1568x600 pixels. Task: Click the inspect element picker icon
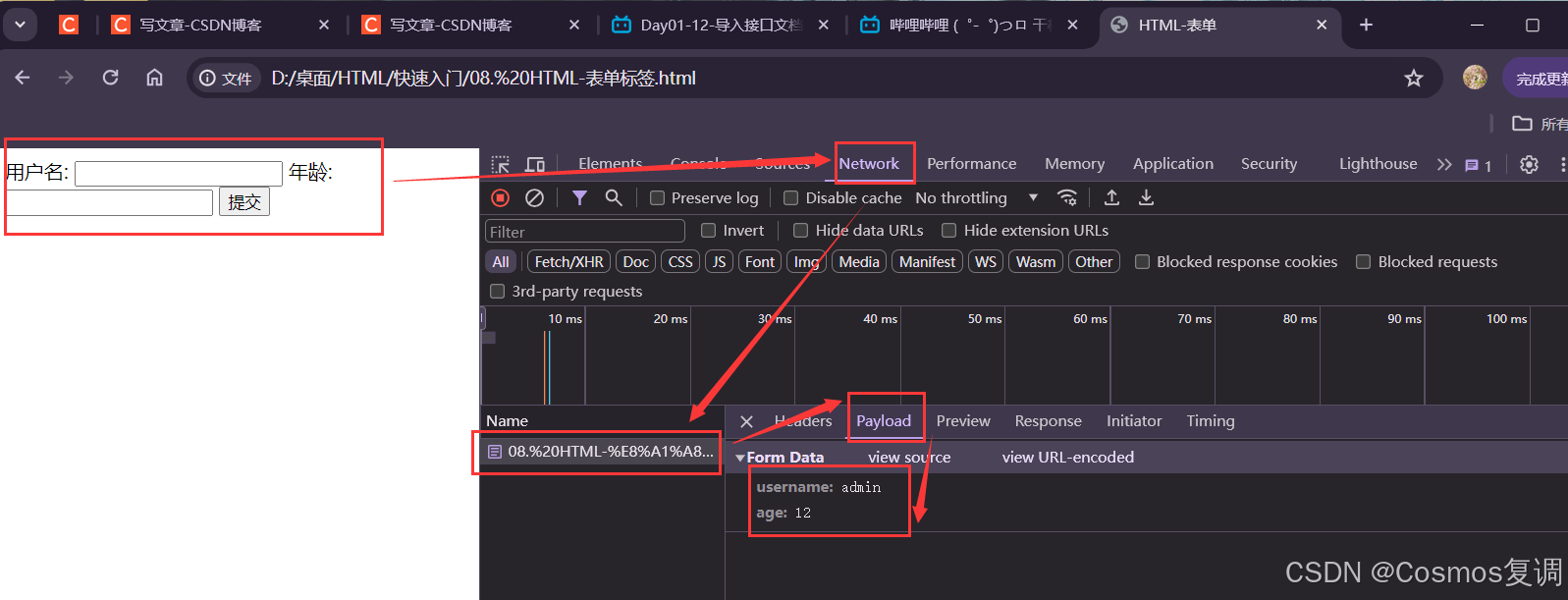[x=501, y=164]
